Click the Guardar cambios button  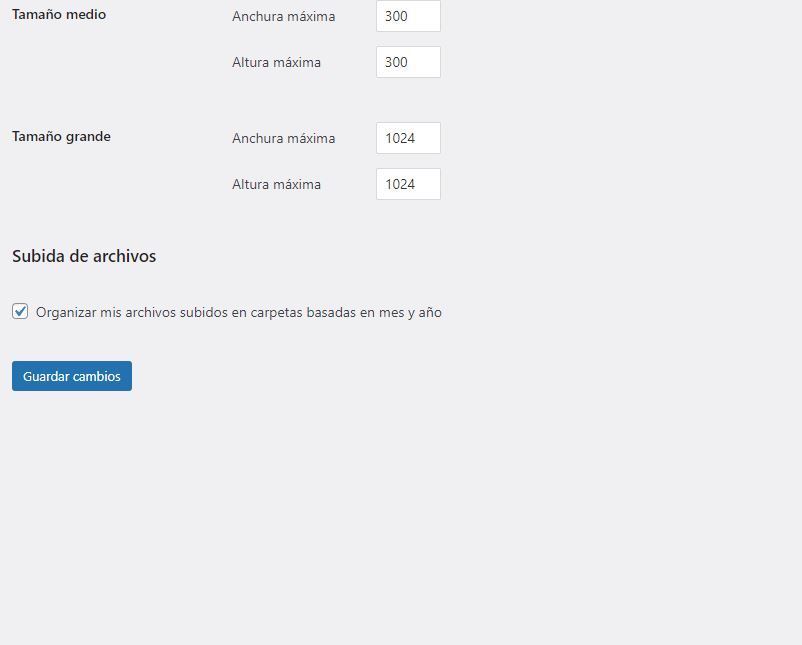(x=72, y=376)
